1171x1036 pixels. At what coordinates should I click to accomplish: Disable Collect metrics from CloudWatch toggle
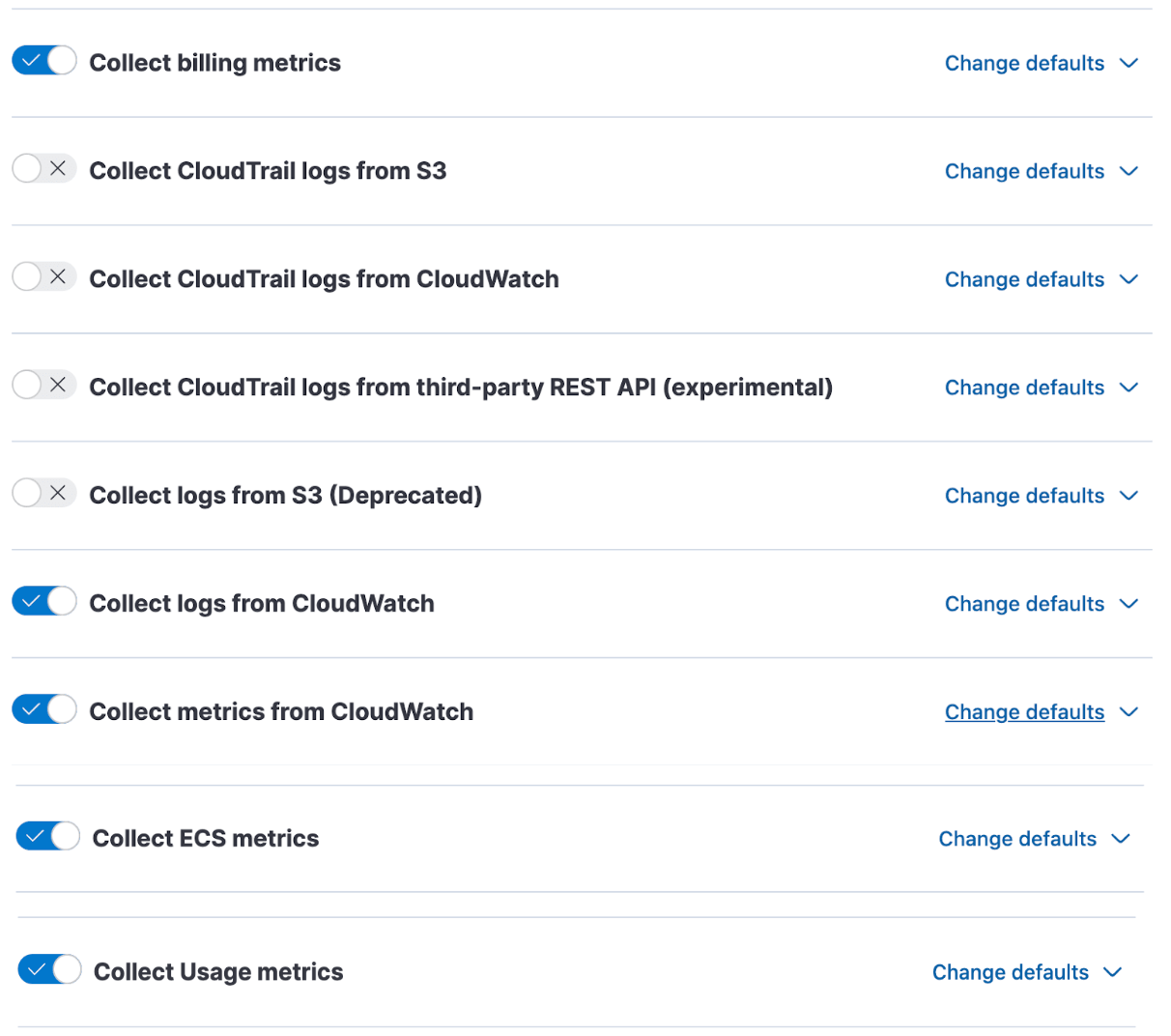click(x=44, y=710)
